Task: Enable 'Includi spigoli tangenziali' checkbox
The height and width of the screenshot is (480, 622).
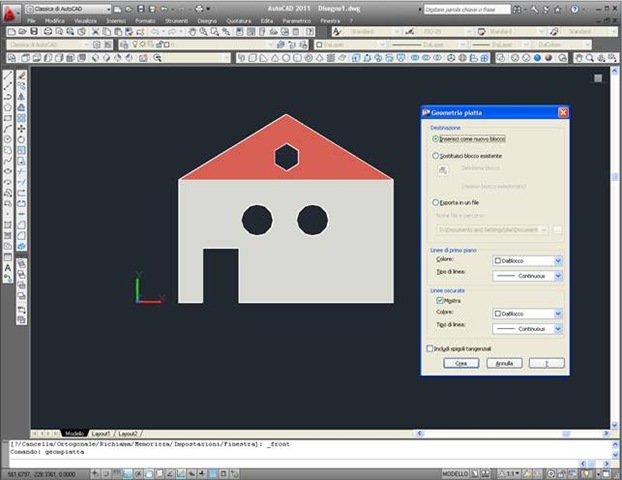Action: tap(430, 348)
